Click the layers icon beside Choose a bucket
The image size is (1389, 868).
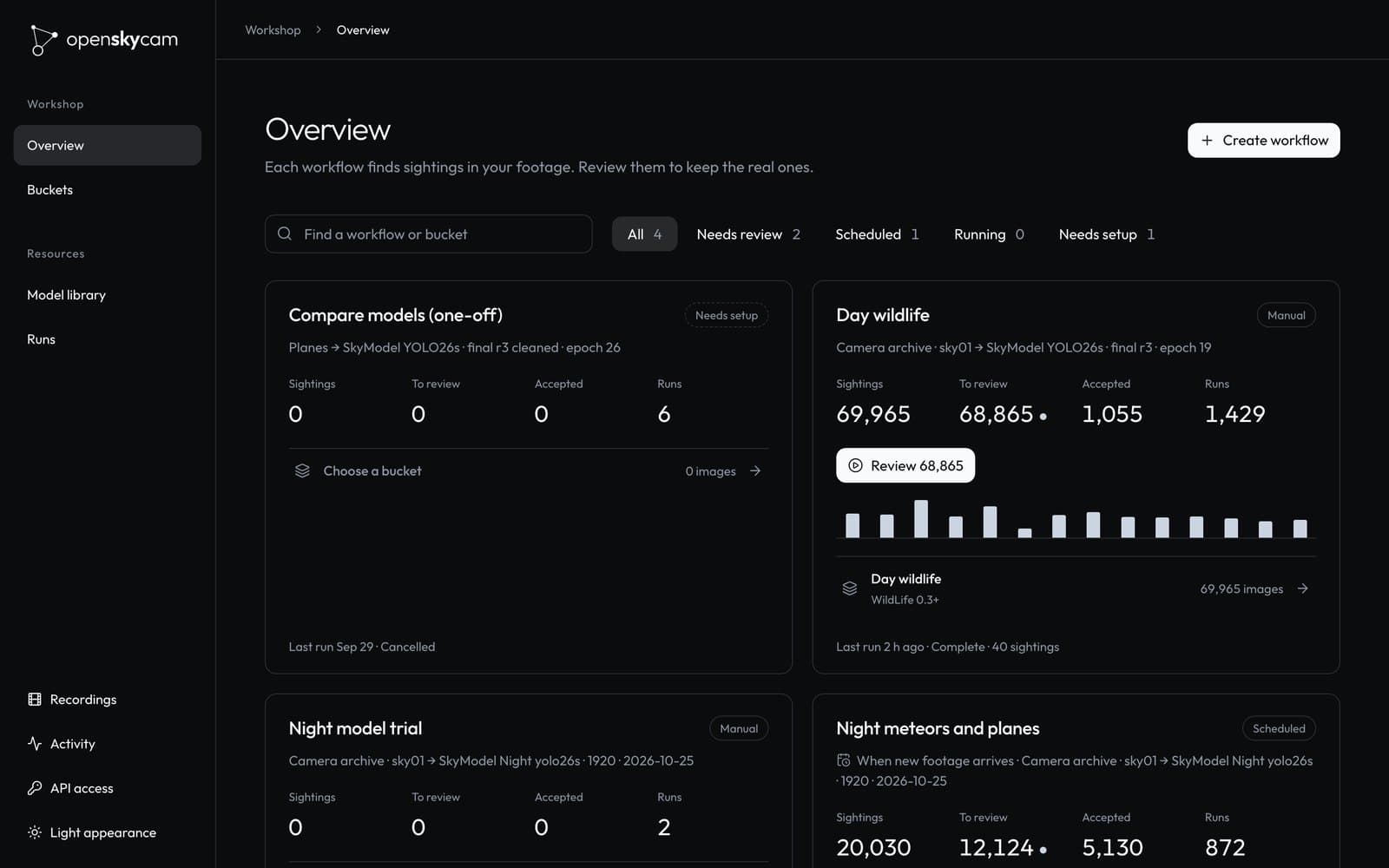302,470
